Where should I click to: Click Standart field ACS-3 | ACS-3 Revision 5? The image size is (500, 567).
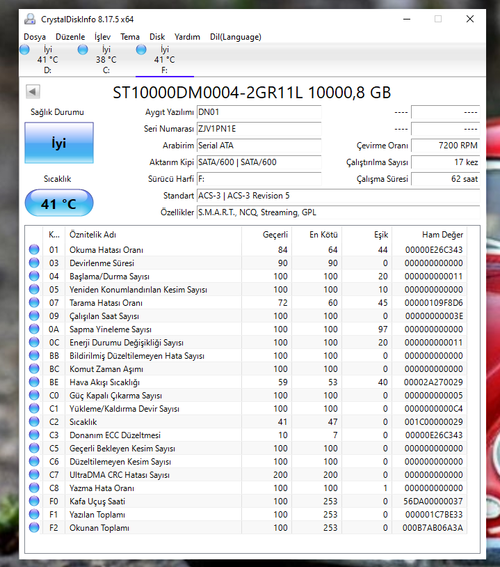point(338,196)
